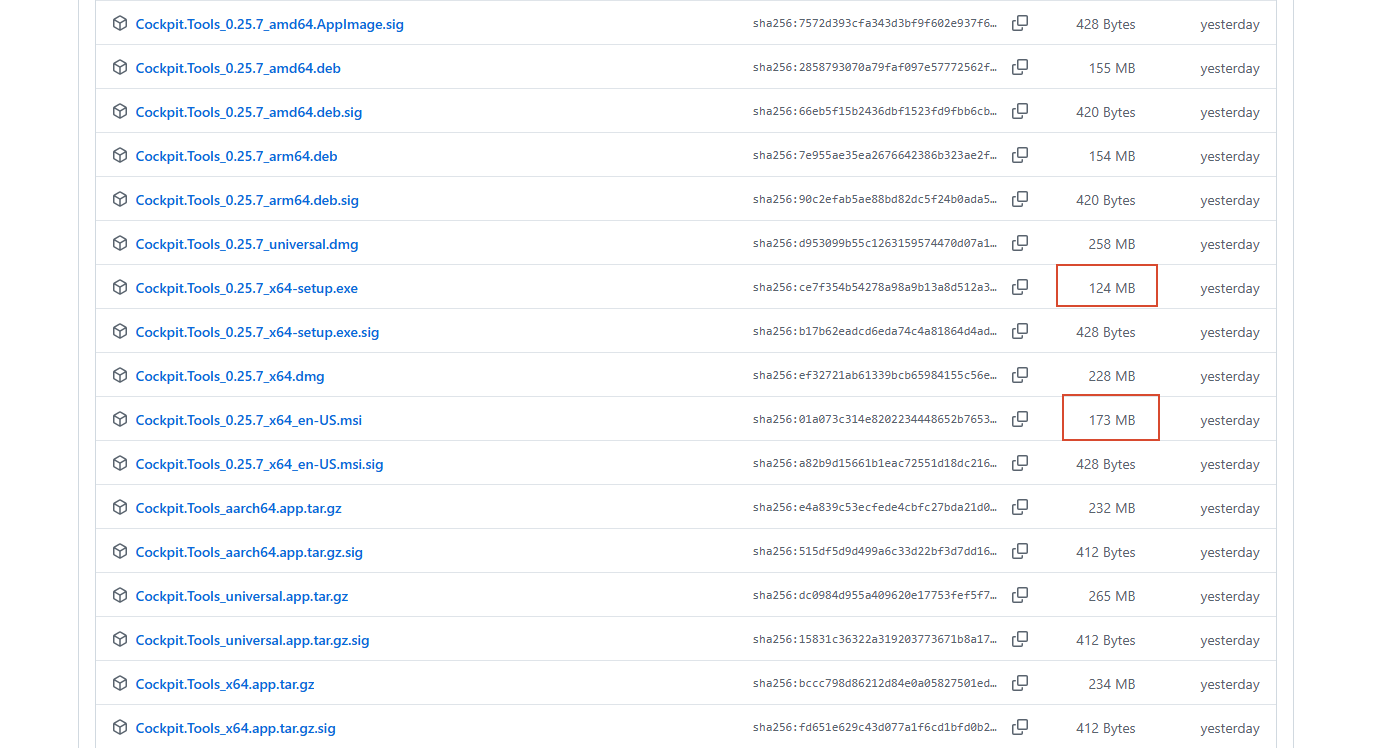This screenshot has width=1391, height=748.
Task: Click the "155 MB" size value
Action: point(1112,68)
